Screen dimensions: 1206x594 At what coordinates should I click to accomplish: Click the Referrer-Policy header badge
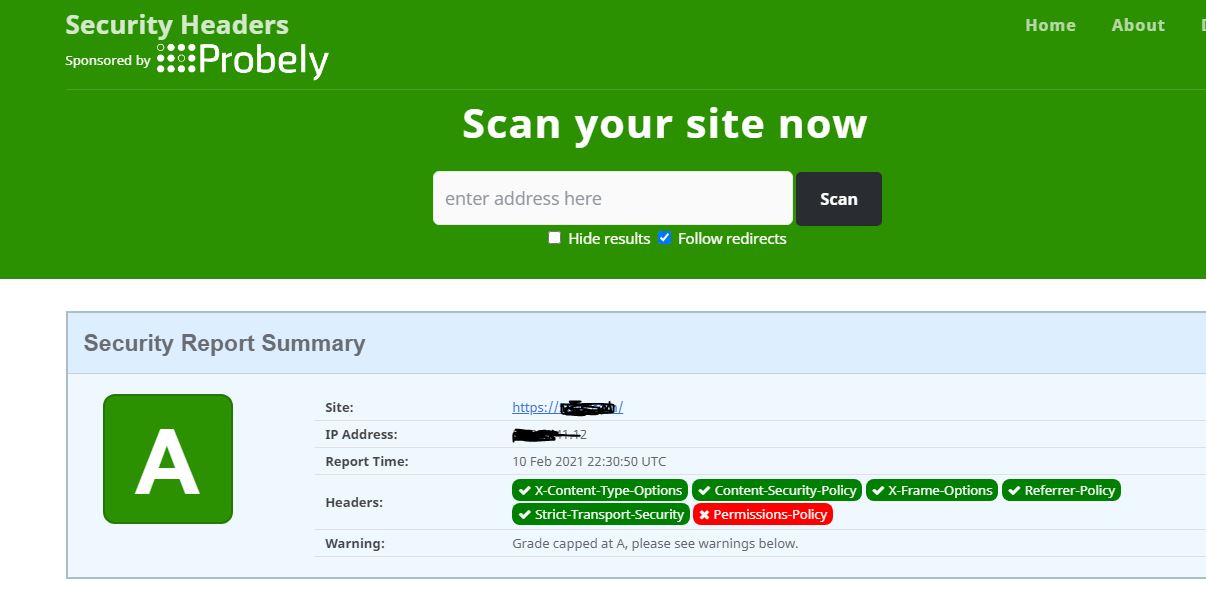click(1061, 490)
